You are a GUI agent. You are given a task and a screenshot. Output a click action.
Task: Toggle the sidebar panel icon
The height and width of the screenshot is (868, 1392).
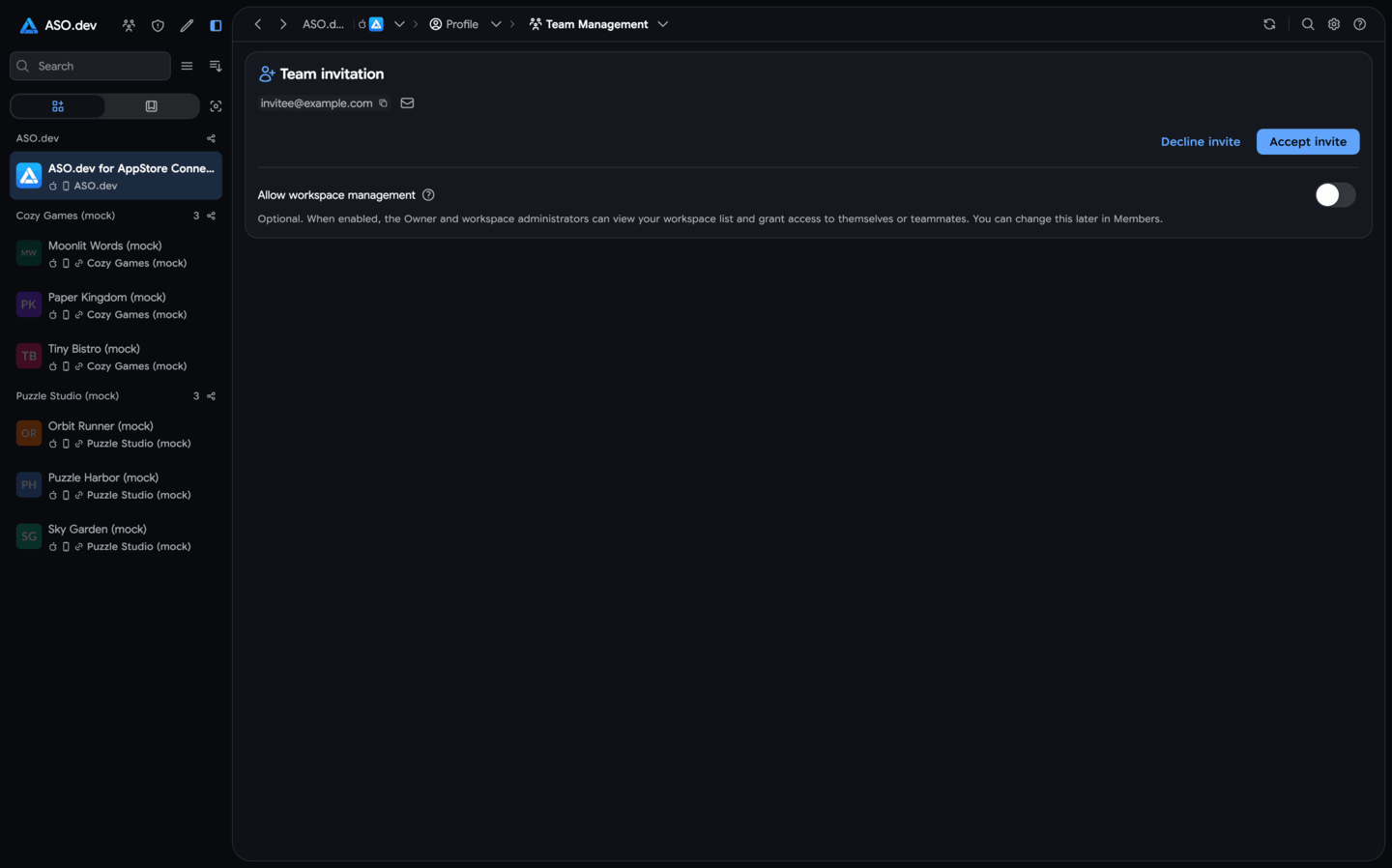(216, 25)
